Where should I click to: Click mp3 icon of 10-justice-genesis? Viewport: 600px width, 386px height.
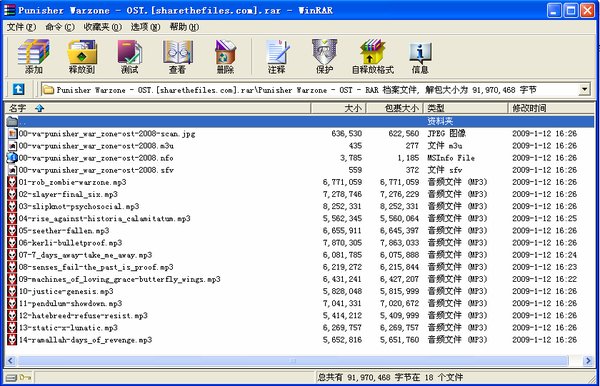[12, 291]
